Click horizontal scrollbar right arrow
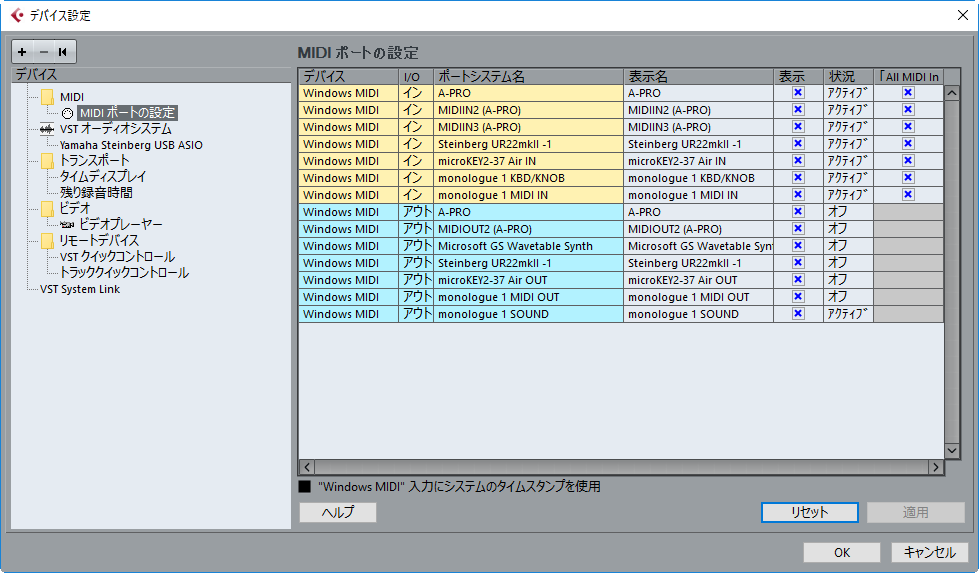This screenshot has height=573, width=979. (935, 467)
